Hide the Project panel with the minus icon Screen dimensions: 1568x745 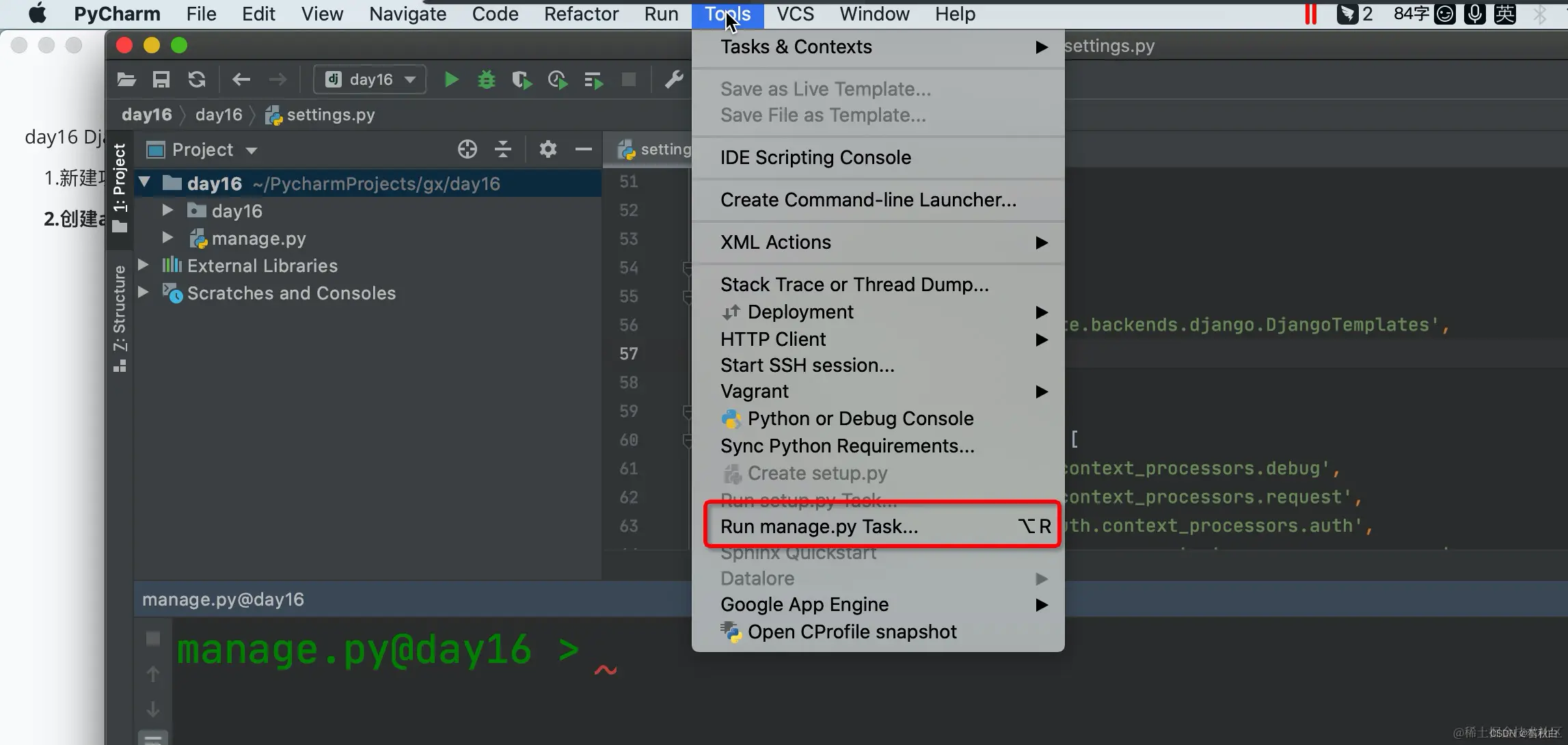(583, 149)
